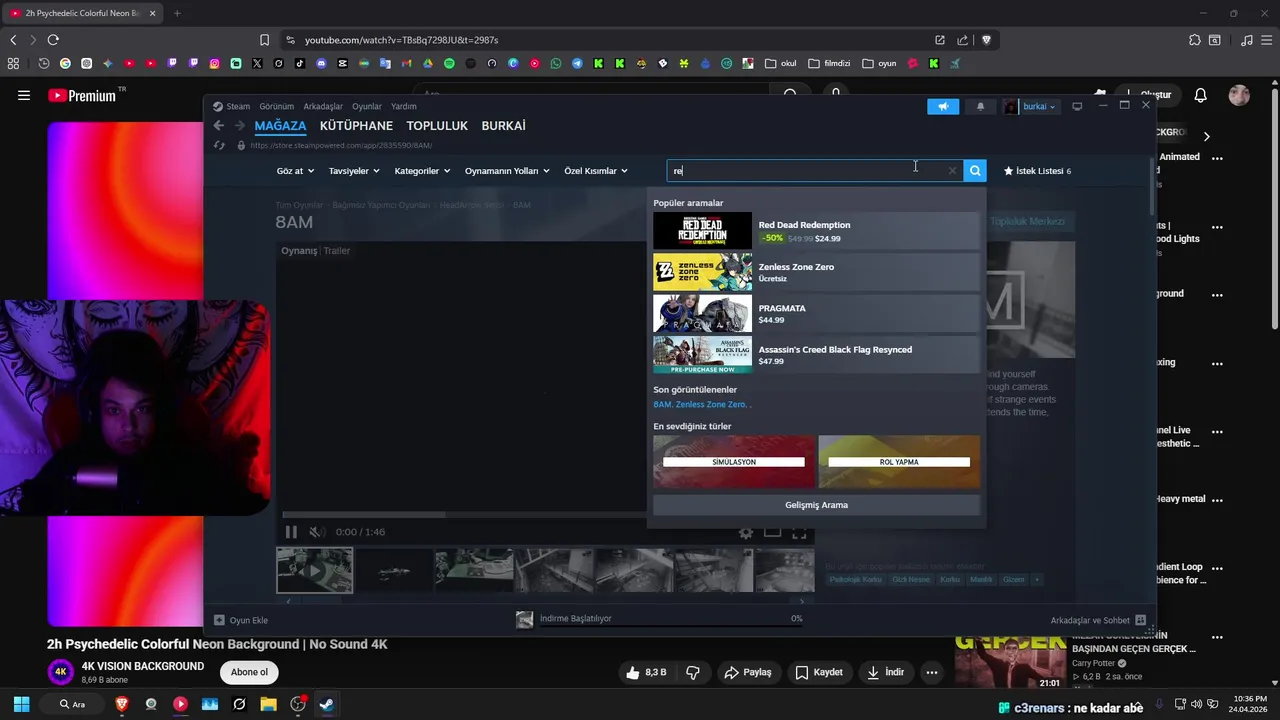Image resolution: width=1280 pixels, height=720 pixels.
Task: Open Instagram bookmark in bookmarks bar
Action: 214,63
